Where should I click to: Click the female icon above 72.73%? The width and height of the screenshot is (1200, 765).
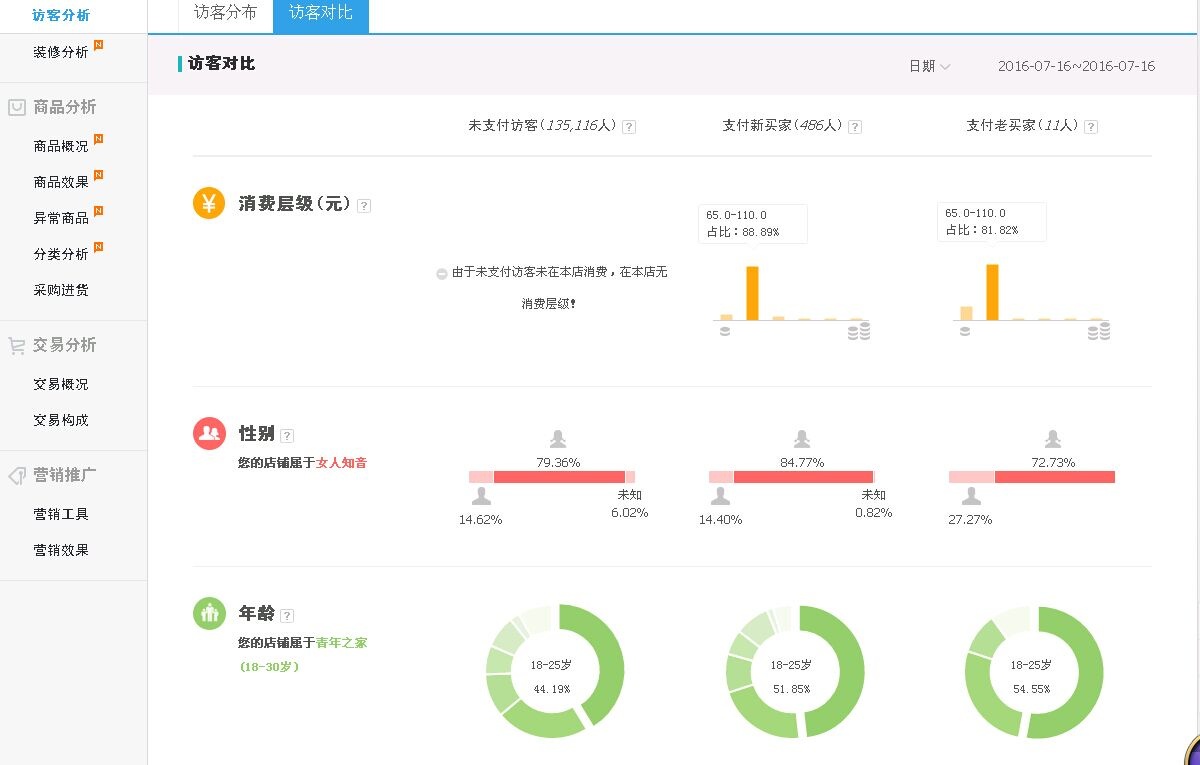[x=1052, y=439]
